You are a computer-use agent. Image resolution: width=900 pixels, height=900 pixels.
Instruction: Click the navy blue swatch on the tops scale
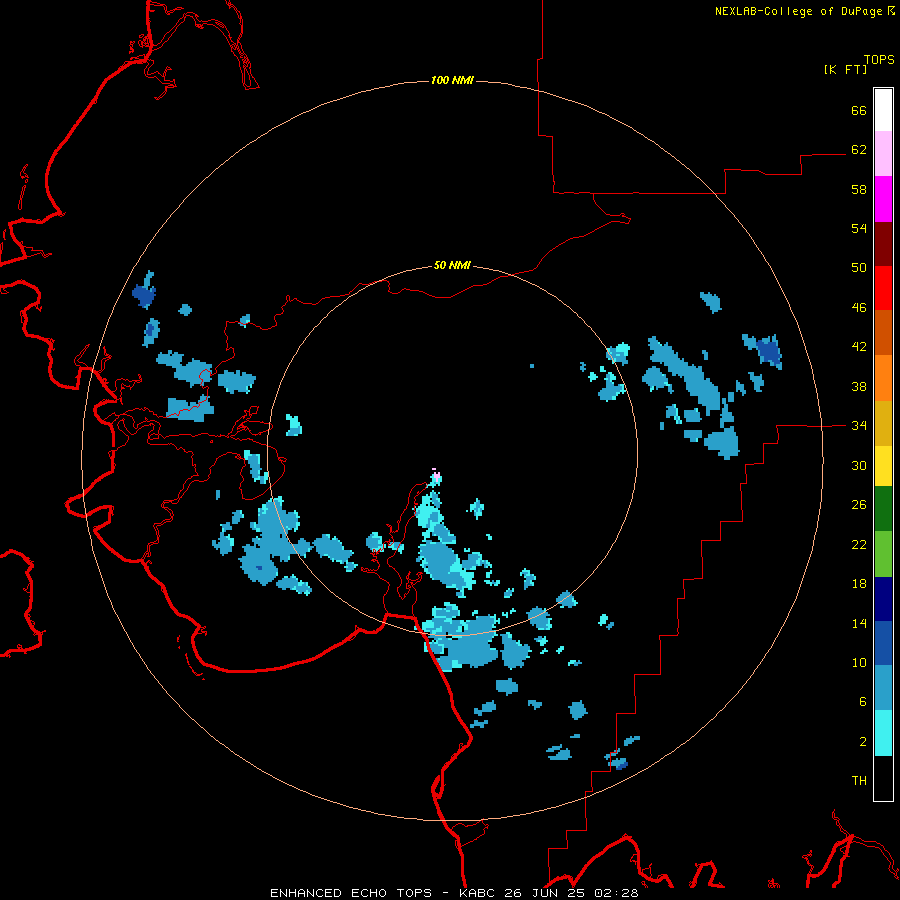click(883, 599)
